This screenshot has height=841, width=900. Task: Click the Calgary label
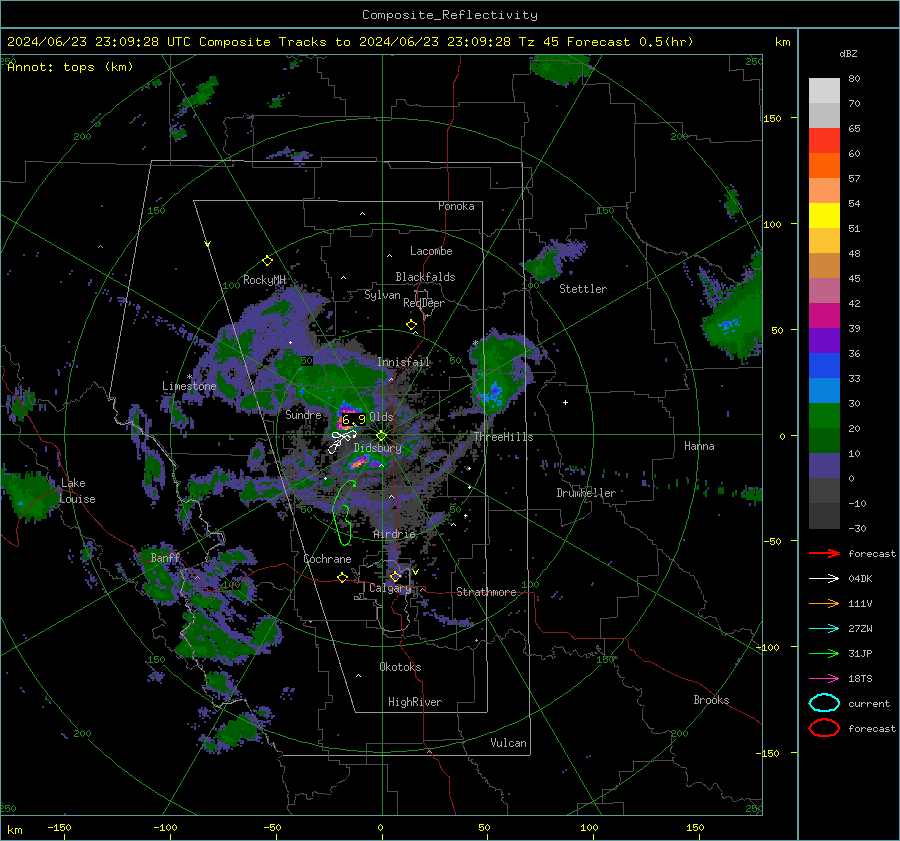tap(390, 588)
